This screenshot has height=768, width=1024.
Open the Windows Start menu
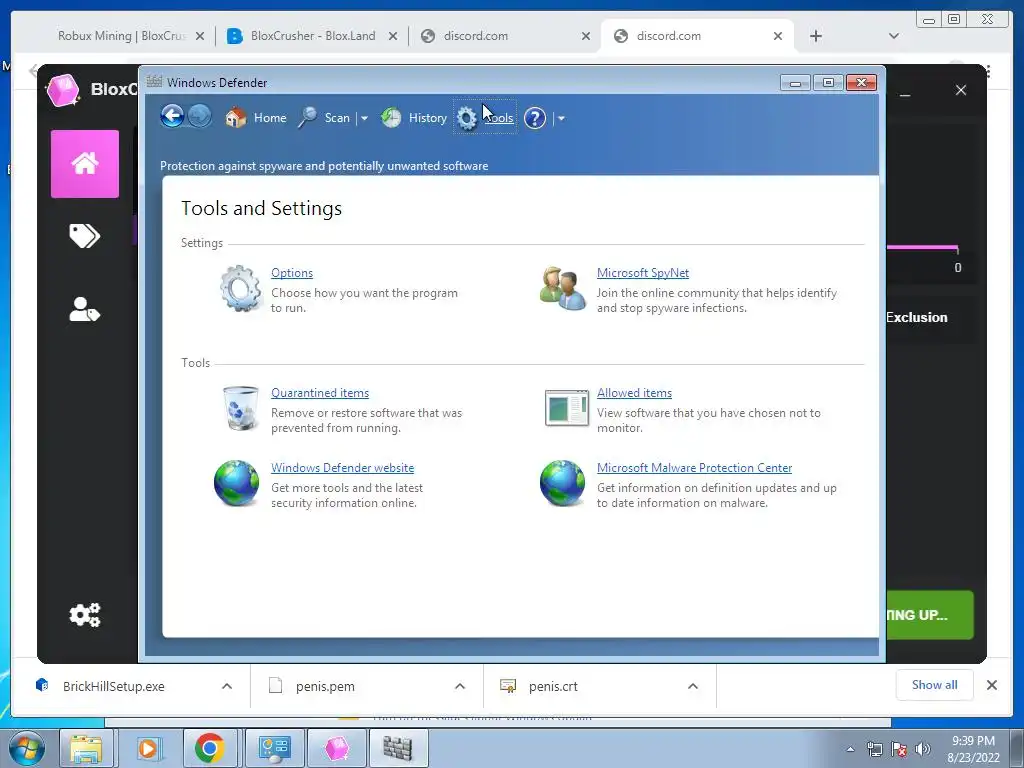point(27,748)
